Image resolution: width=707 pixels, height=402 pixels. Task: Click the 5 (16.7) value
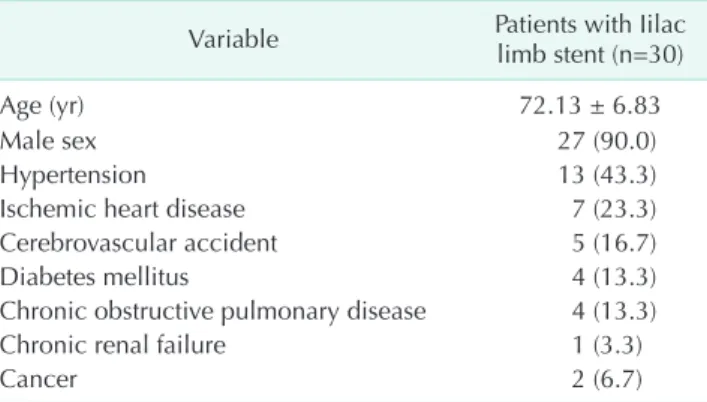coord(614,243)
